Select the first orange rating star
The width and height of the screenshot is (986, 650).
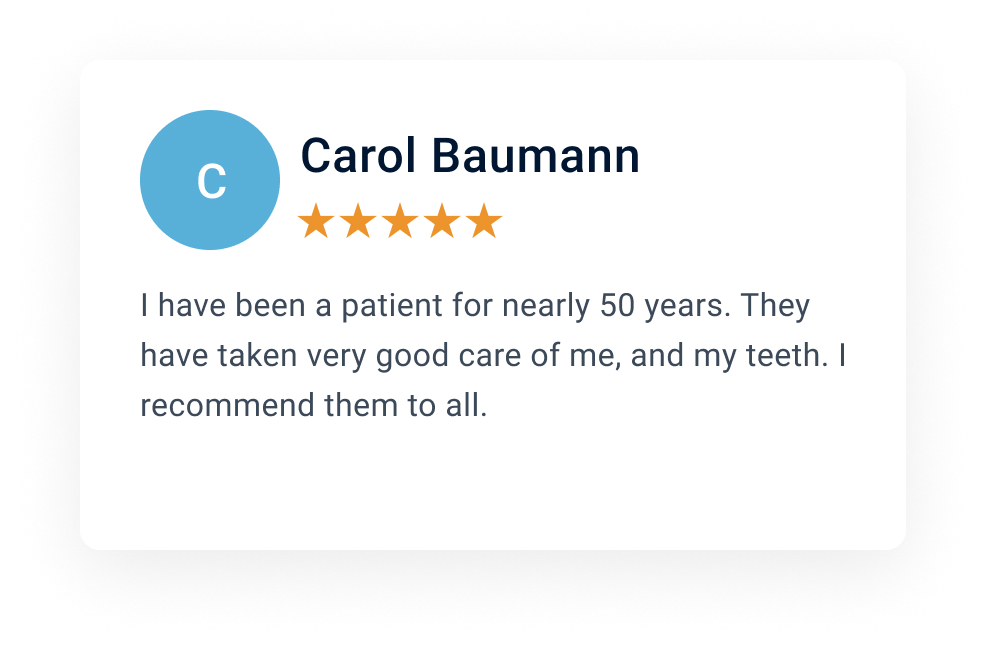pos(316,221)
